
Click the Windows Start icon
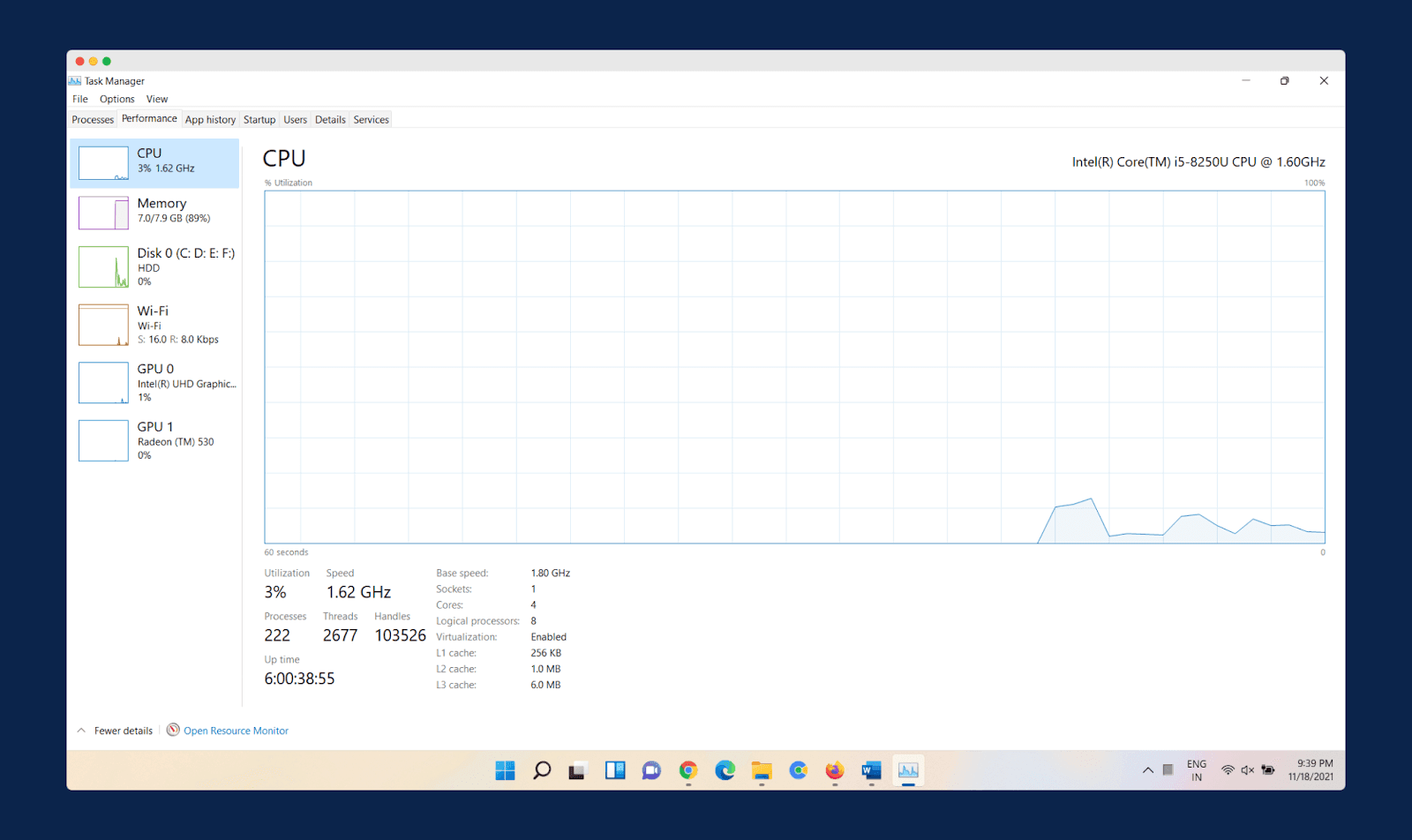coord(505,770)
